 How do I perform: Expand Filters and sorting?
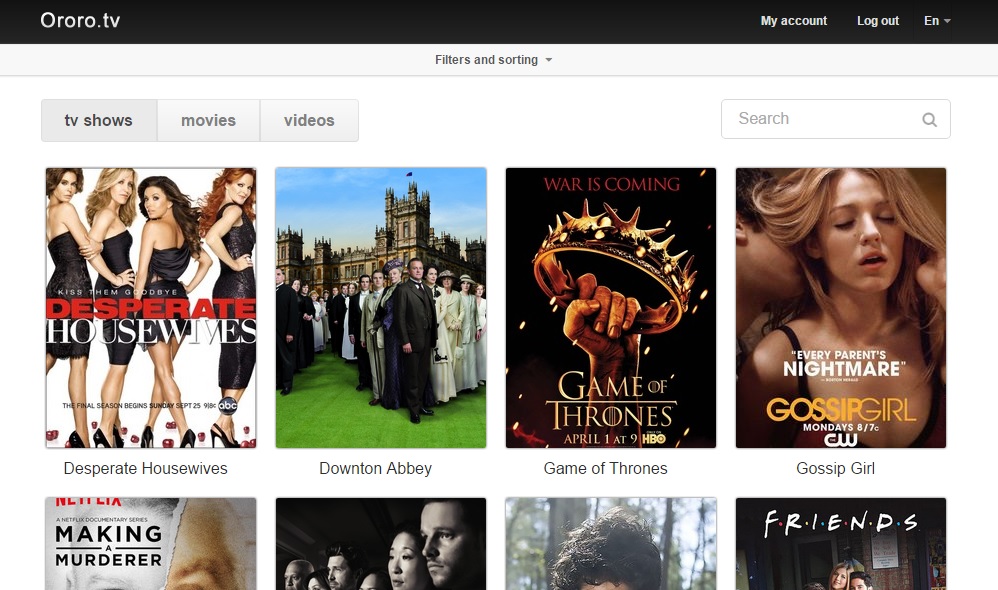[493, 60]
